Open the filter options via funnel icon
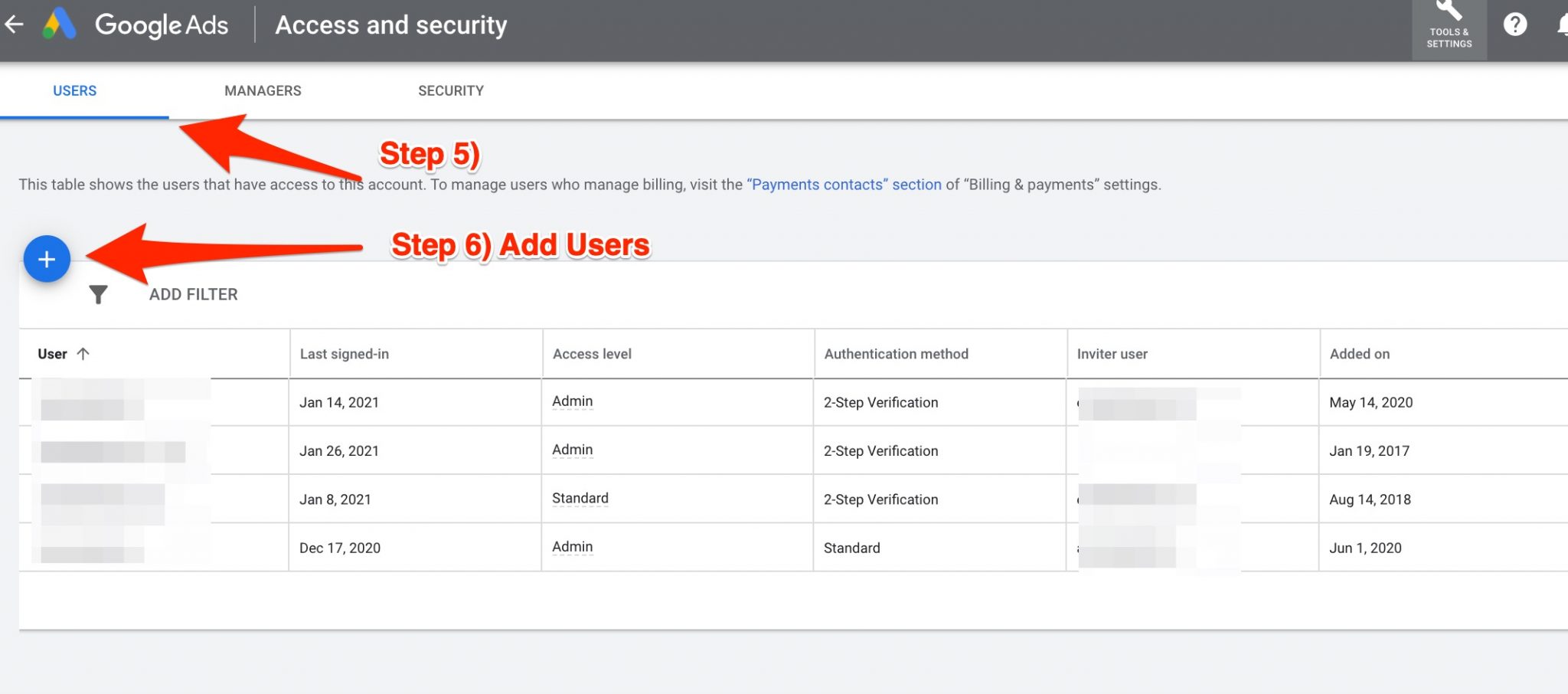The height and width of the screenshot is (694, 1568). click(x=98, y=293)
